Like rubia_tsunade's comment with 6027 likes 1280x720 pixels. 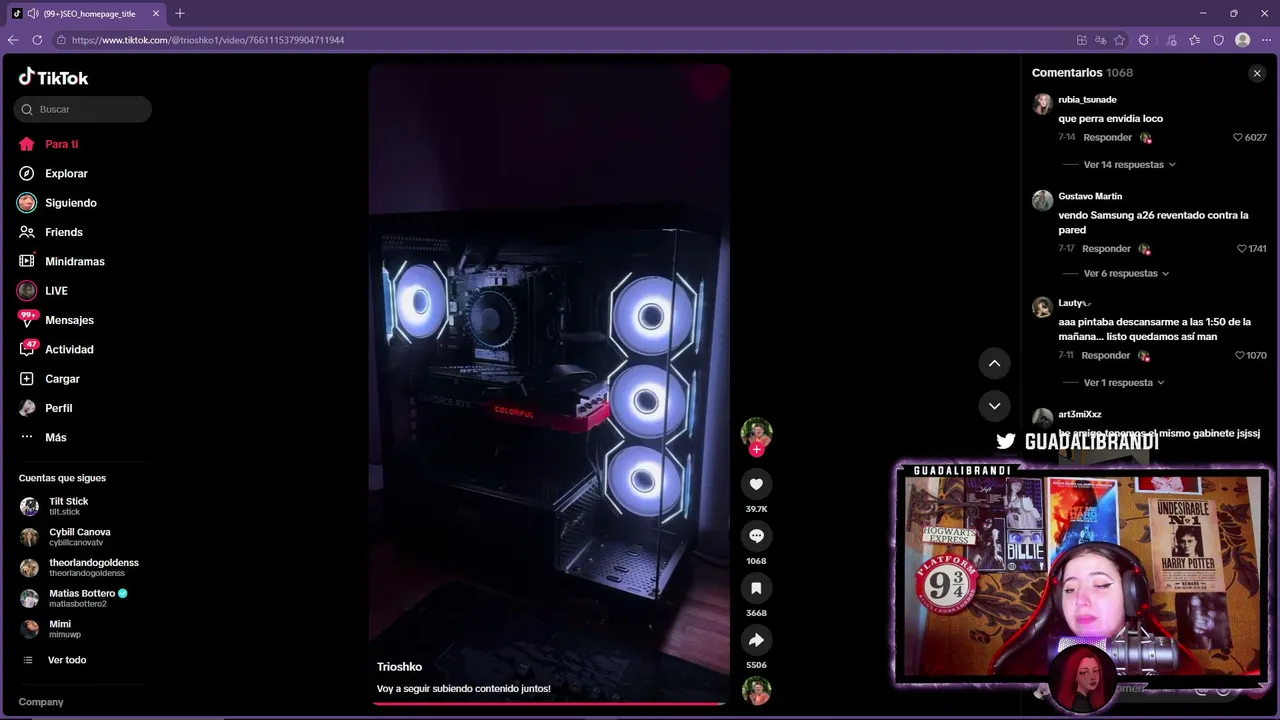click(x=1237, y=137)
